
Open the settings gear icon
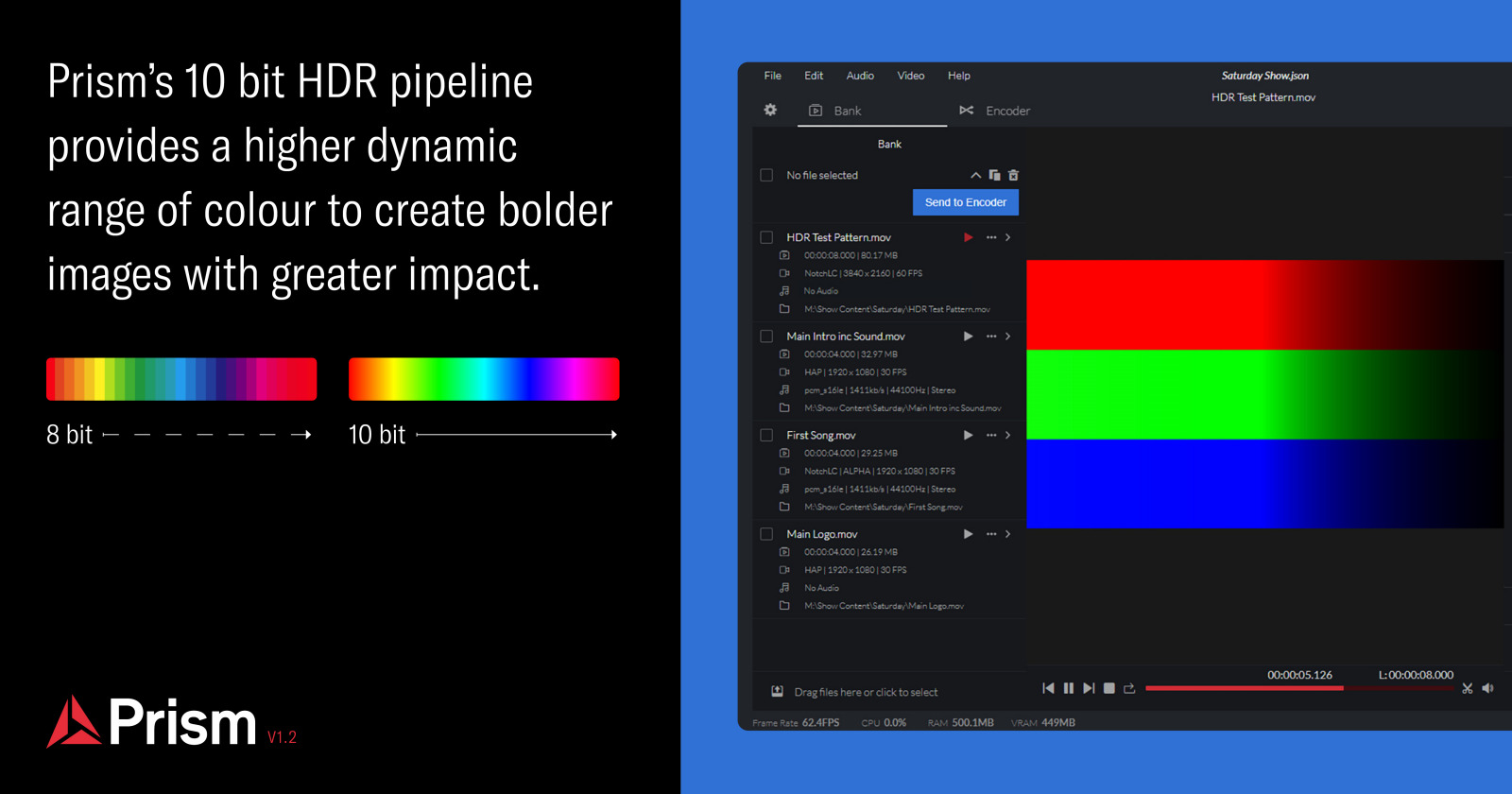click(770, 111)
